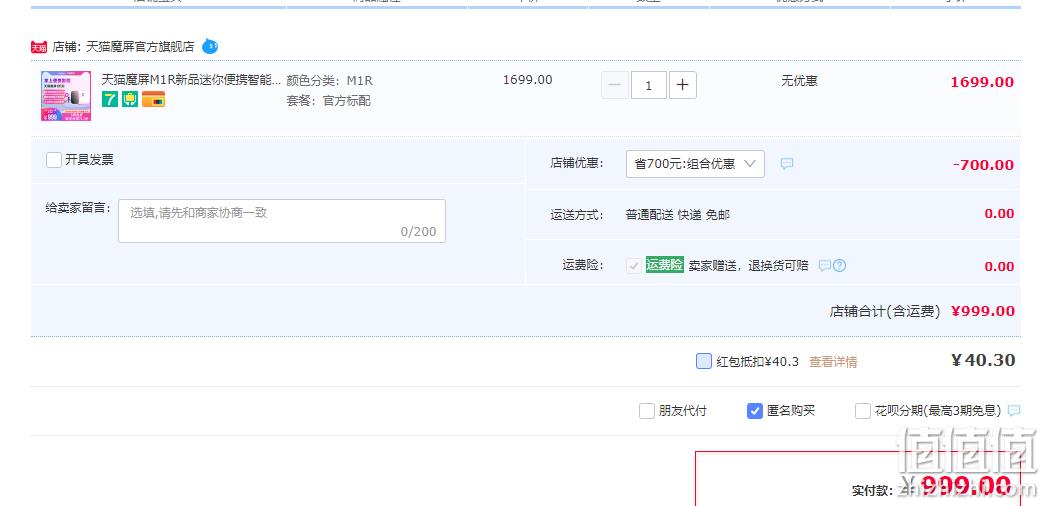
Task: Uncheck the 匿名购买 checkbox
Action: point(754,411)
